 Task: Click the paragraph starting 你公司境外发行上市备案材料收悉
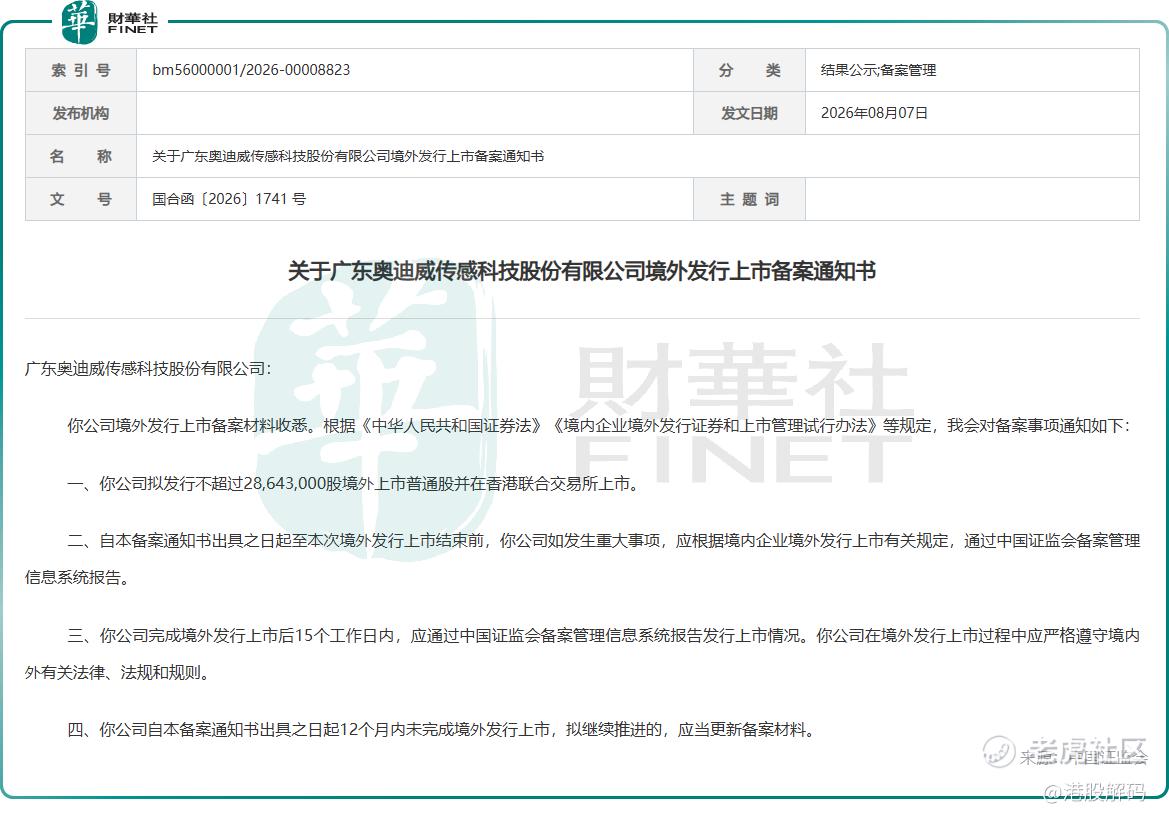[599, 426]
